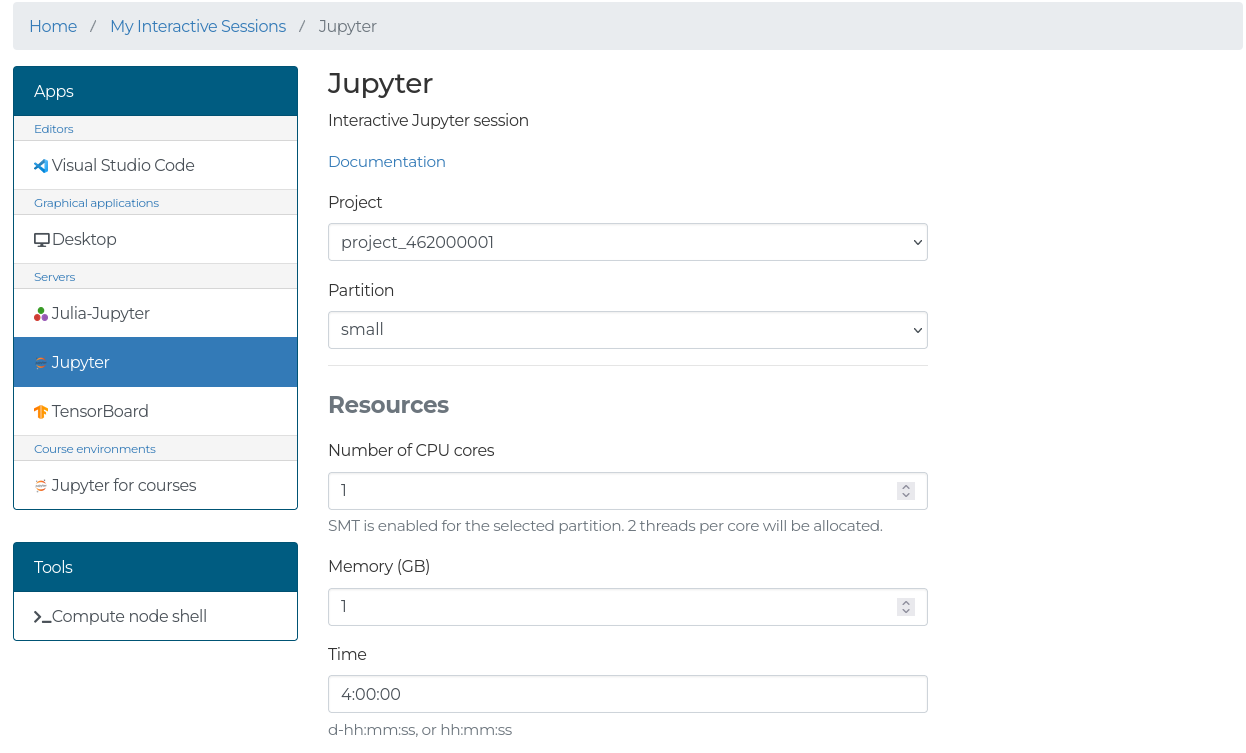Open the Project dropdown

click(x=627, y=241)
